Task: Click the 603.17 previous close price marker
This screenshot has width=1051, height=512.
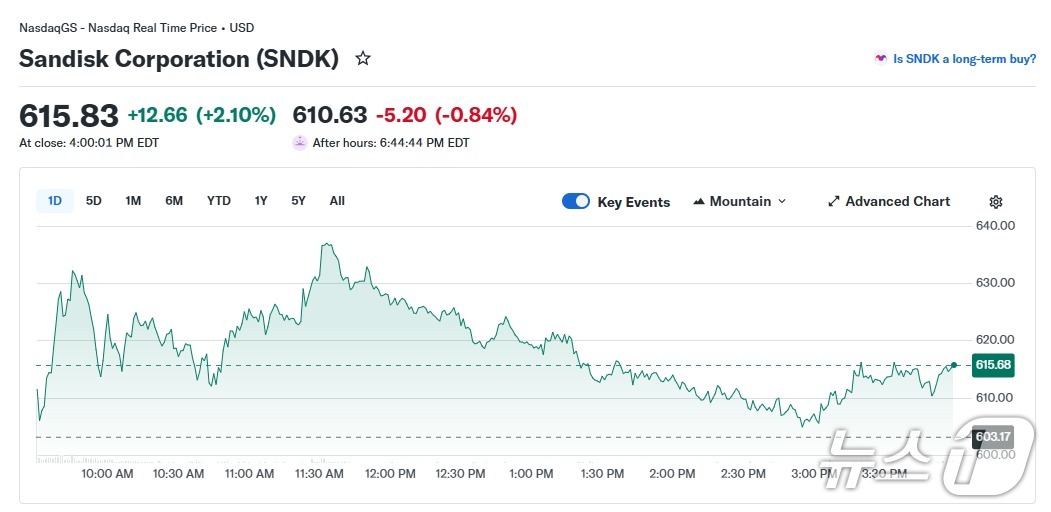Action: [993, 437]
